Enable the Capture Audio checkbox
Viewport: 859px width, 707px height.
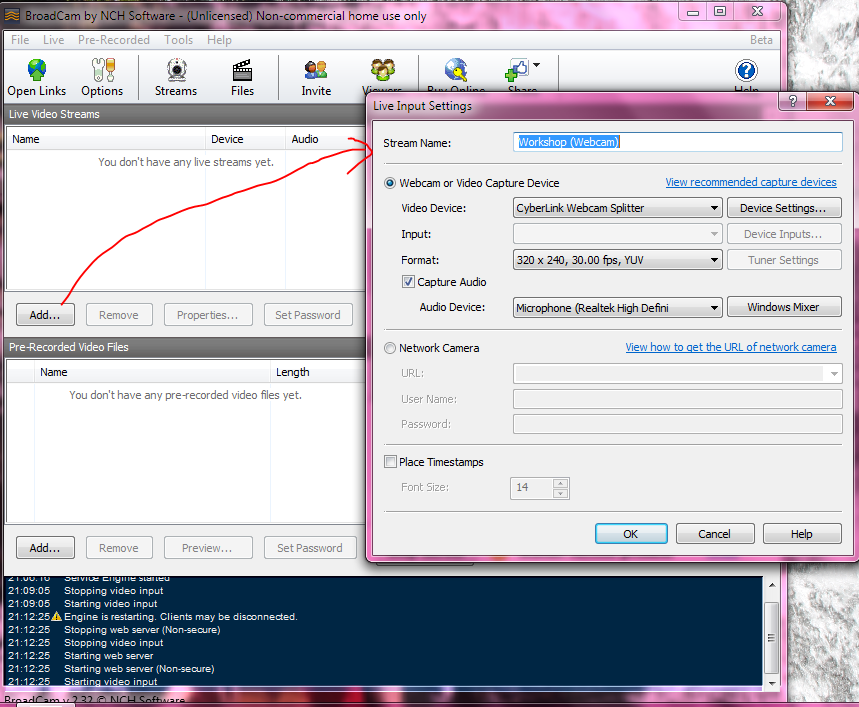408,281
